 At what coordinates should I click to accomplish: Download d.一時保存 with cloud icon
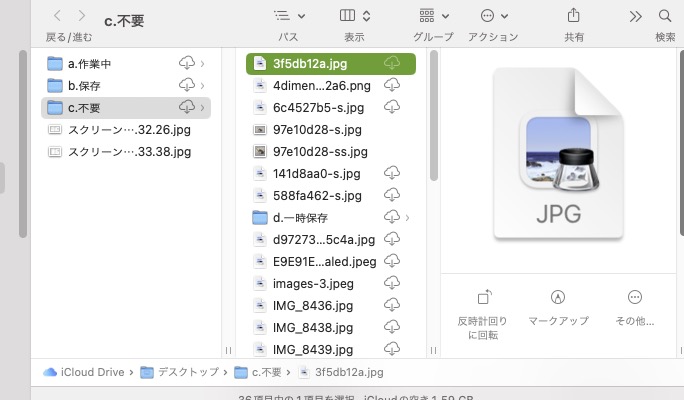pyautogui.click(x=392, y=217)
